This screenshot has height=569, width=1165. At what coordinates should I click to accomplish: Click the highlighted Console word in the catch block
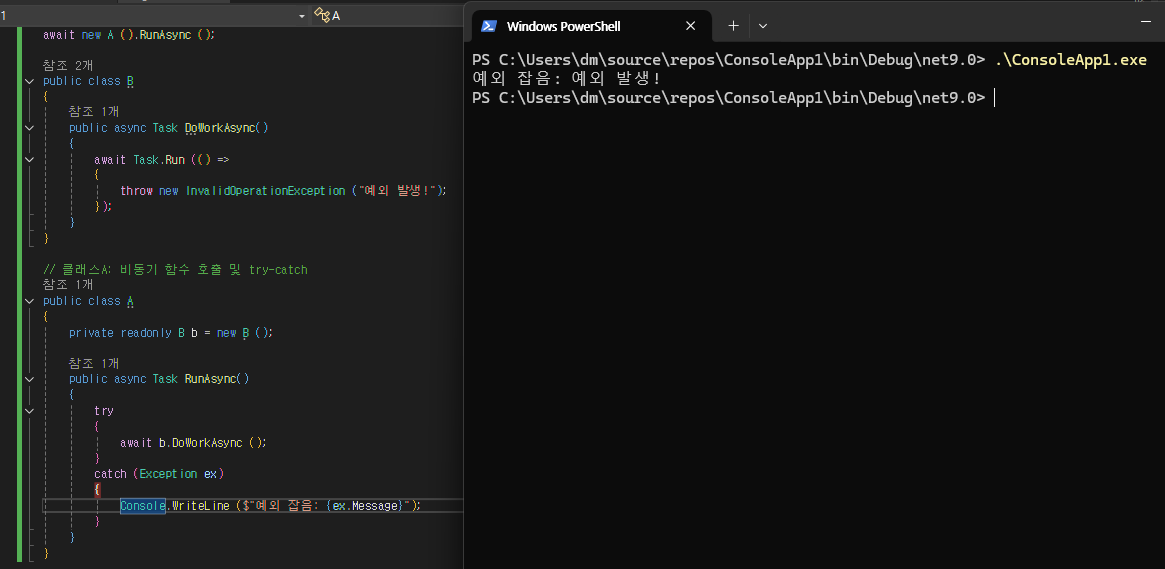pyautogui.click(x=143, y=506)
